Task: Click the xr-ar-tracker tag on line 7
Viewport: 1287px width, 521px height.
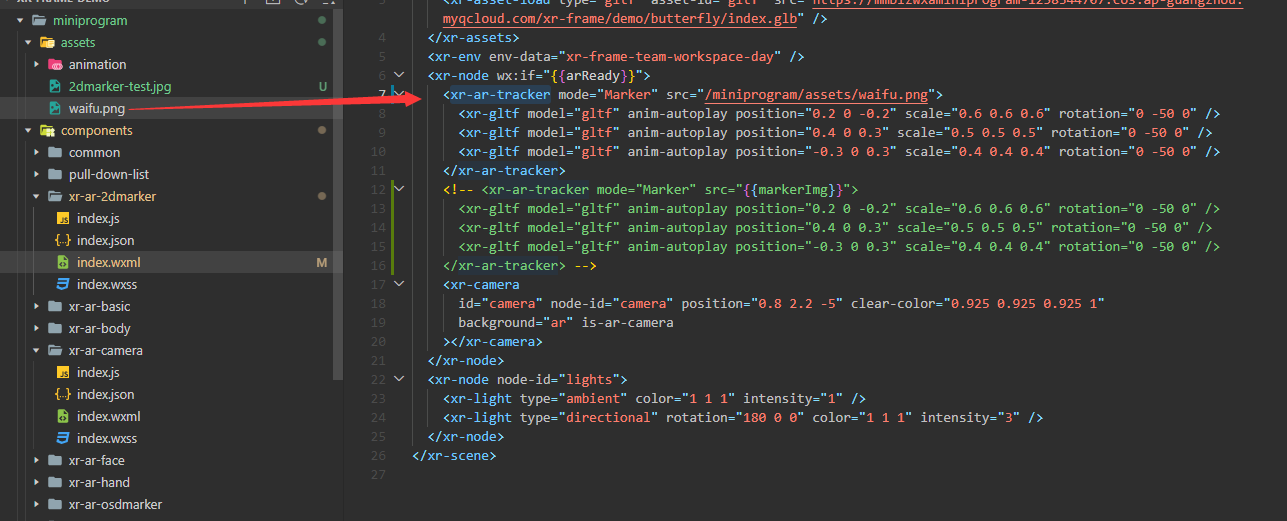Action: (500, 95)
